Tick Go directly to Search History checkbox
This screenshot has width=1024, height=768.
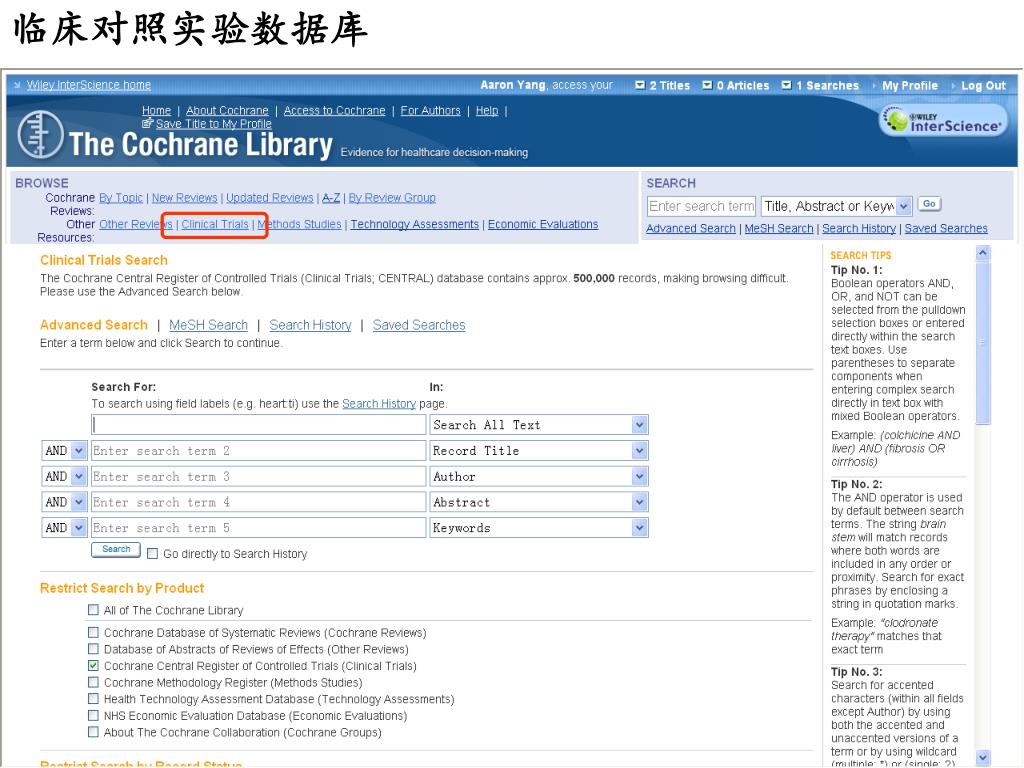click(x=153, y=554)
